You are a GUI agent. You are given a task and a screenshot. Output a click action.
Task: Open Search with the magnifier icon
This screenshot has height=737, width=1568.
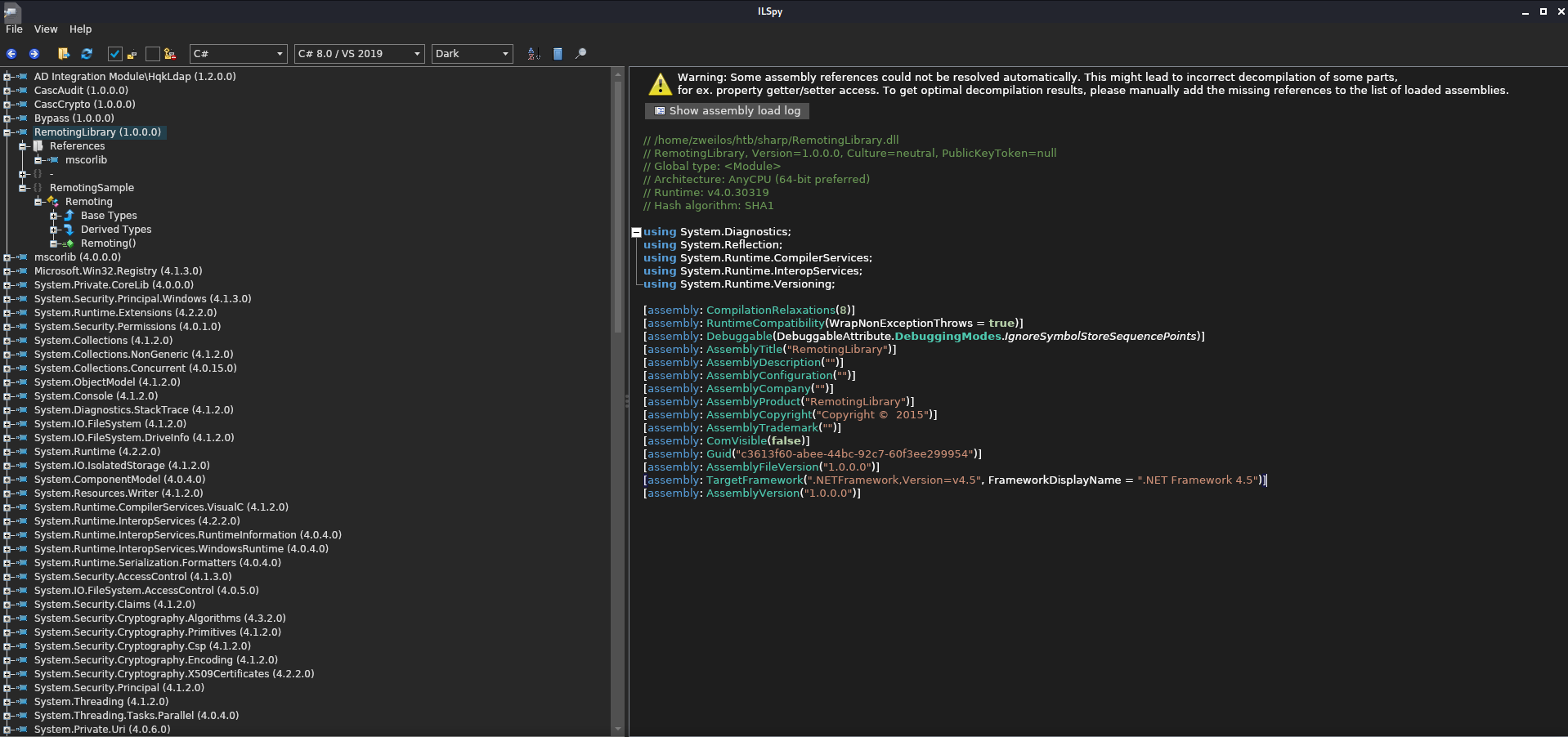pos(580,54)
